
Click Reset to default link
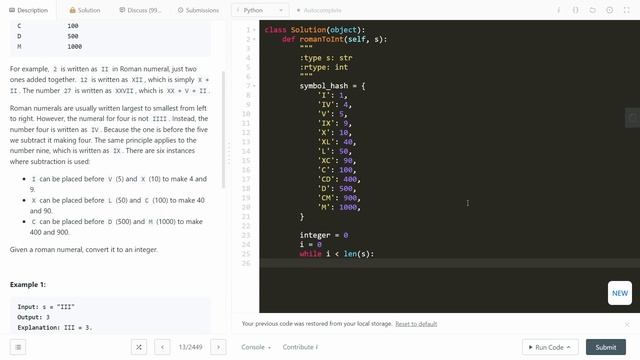point(416,324)
